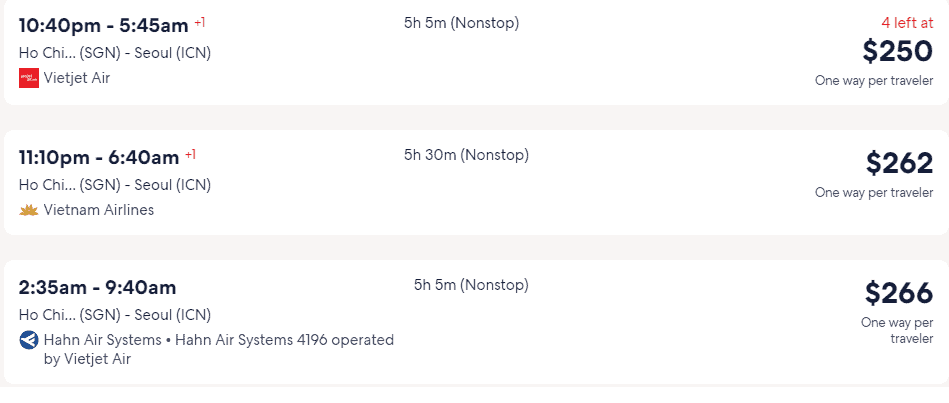Click the third flight's 5h 5m duration
This screenshot has height=403, width=949.
pyautogui.click(x=471, y=284)
